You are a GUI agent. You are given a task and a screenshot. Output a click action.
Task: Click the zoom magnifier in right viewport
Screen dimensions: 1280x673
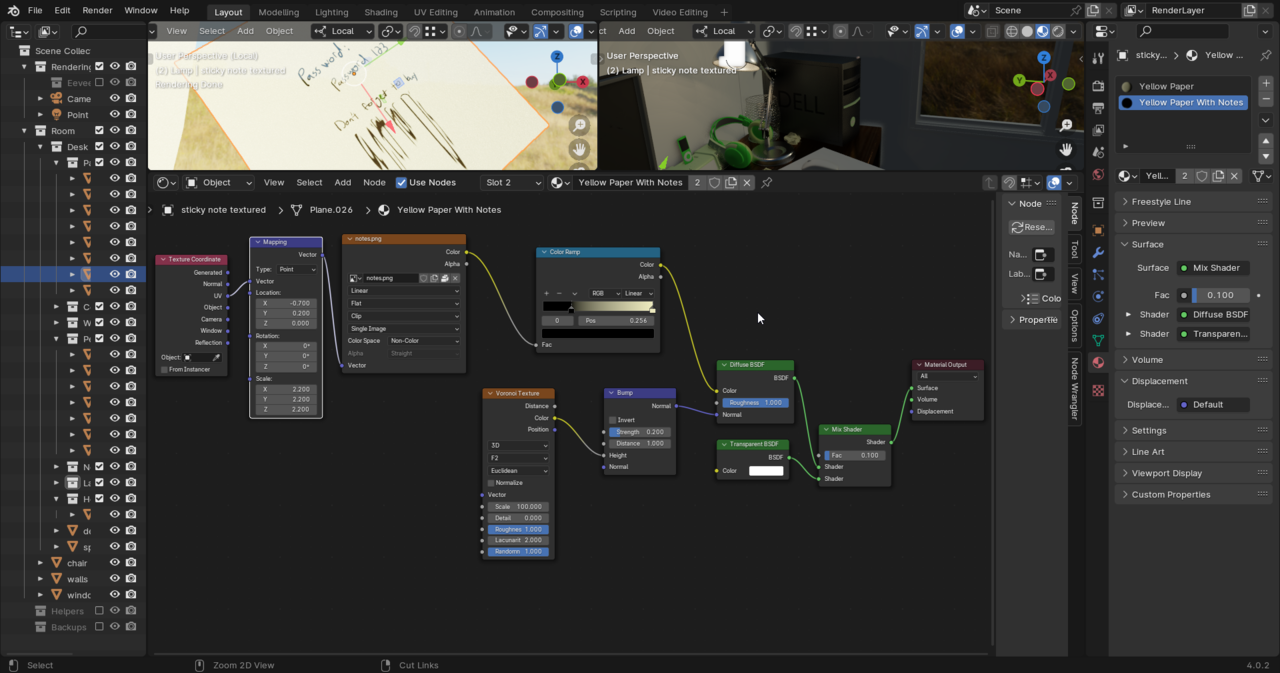[1066, 125]
